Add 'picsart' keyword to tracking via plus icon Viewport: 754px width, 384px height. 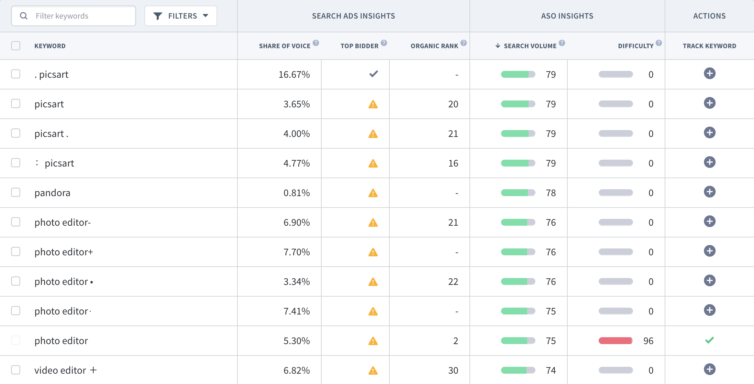tap(709, 103)
